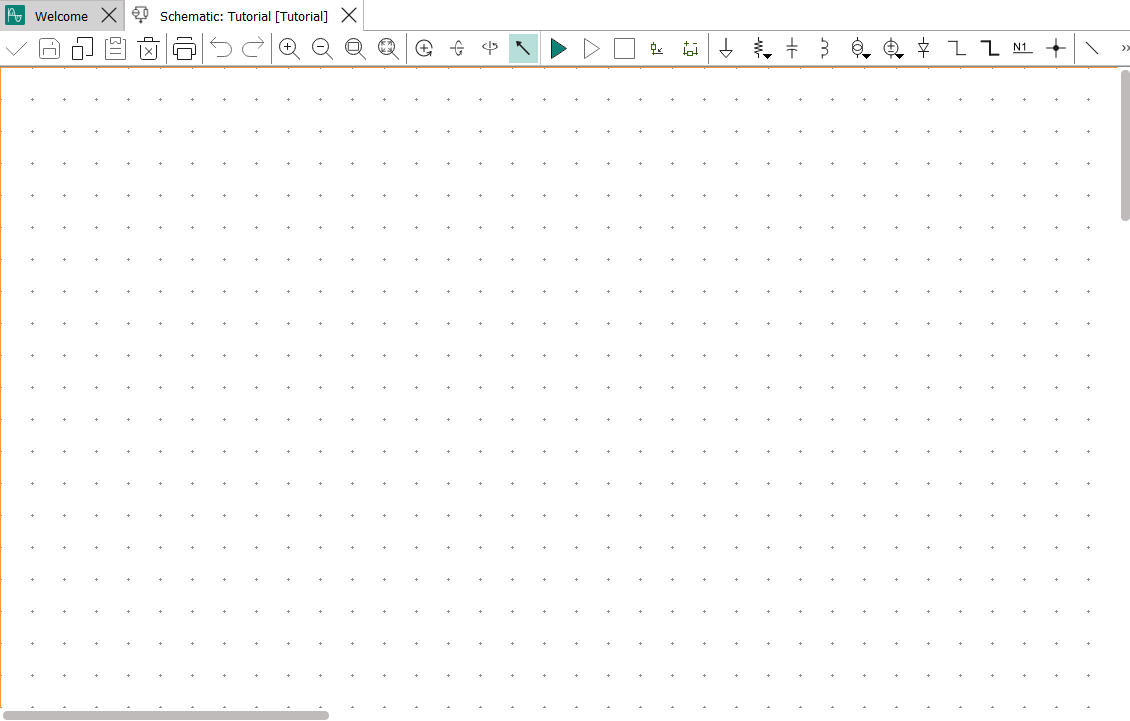Activate the select arrow tool
The height and width of the screenshot is (721, 1130).
523,49
